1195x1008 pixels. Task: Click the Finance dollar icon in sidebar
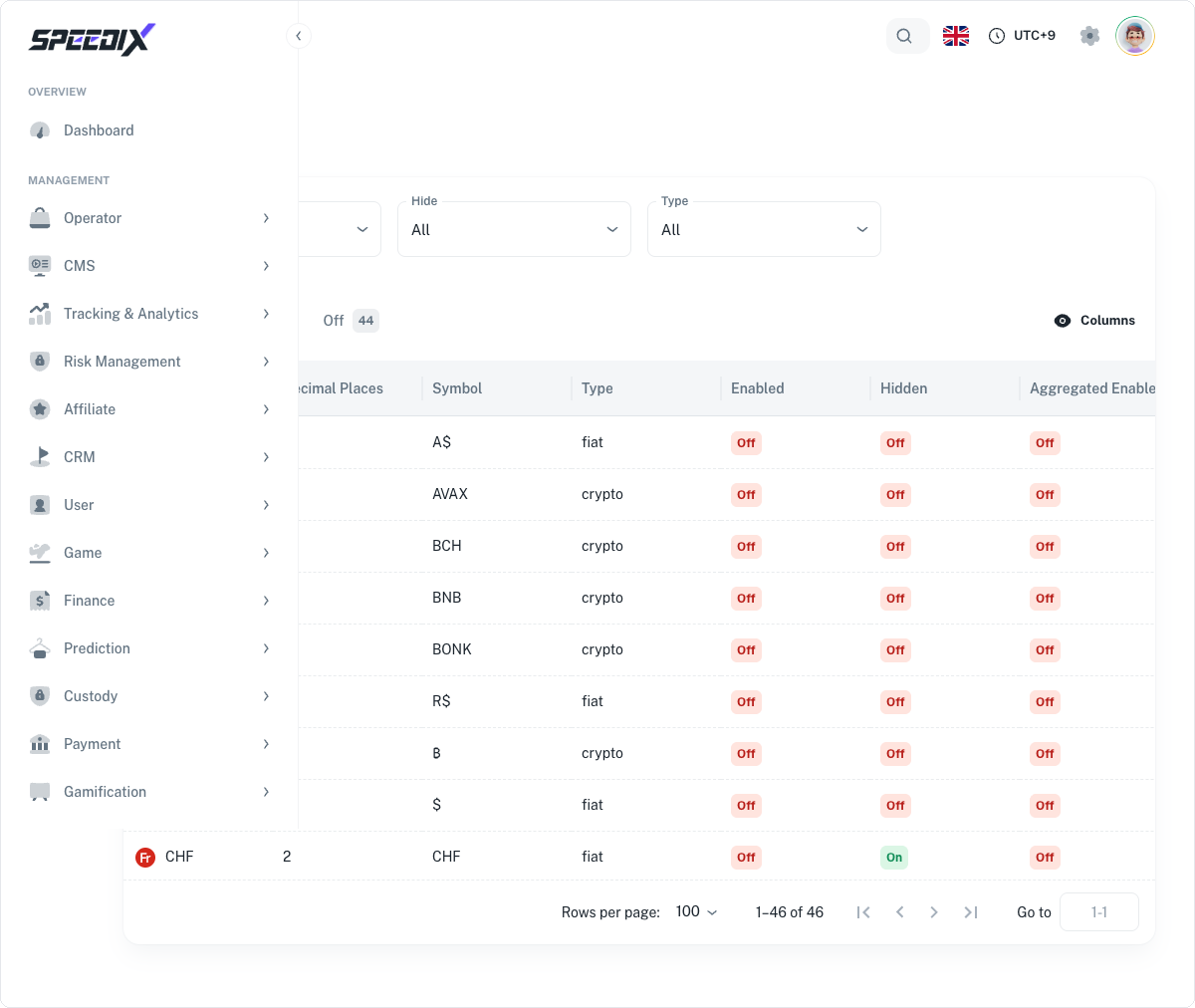(40, 601)
